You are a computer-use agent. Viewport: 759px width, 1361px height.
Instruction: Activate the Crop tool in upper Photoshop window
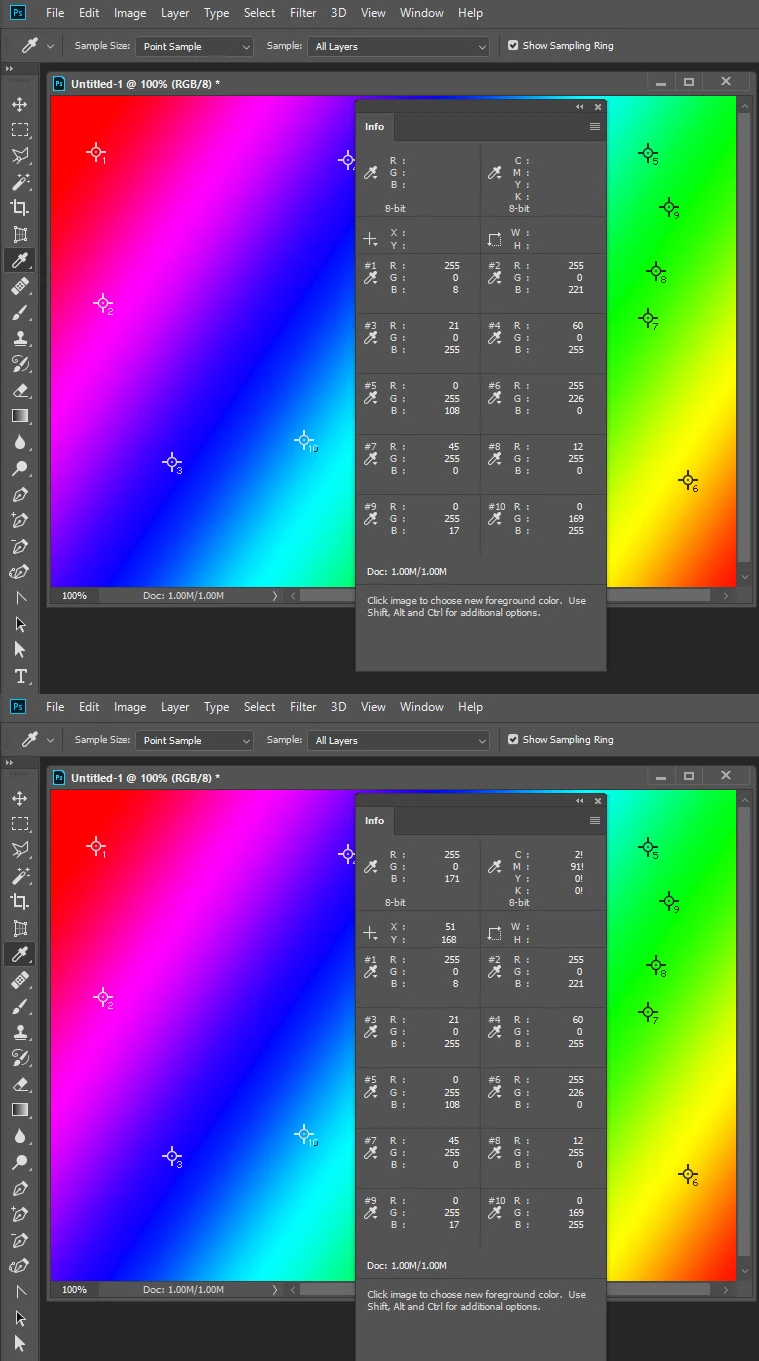tap(19, 208)
